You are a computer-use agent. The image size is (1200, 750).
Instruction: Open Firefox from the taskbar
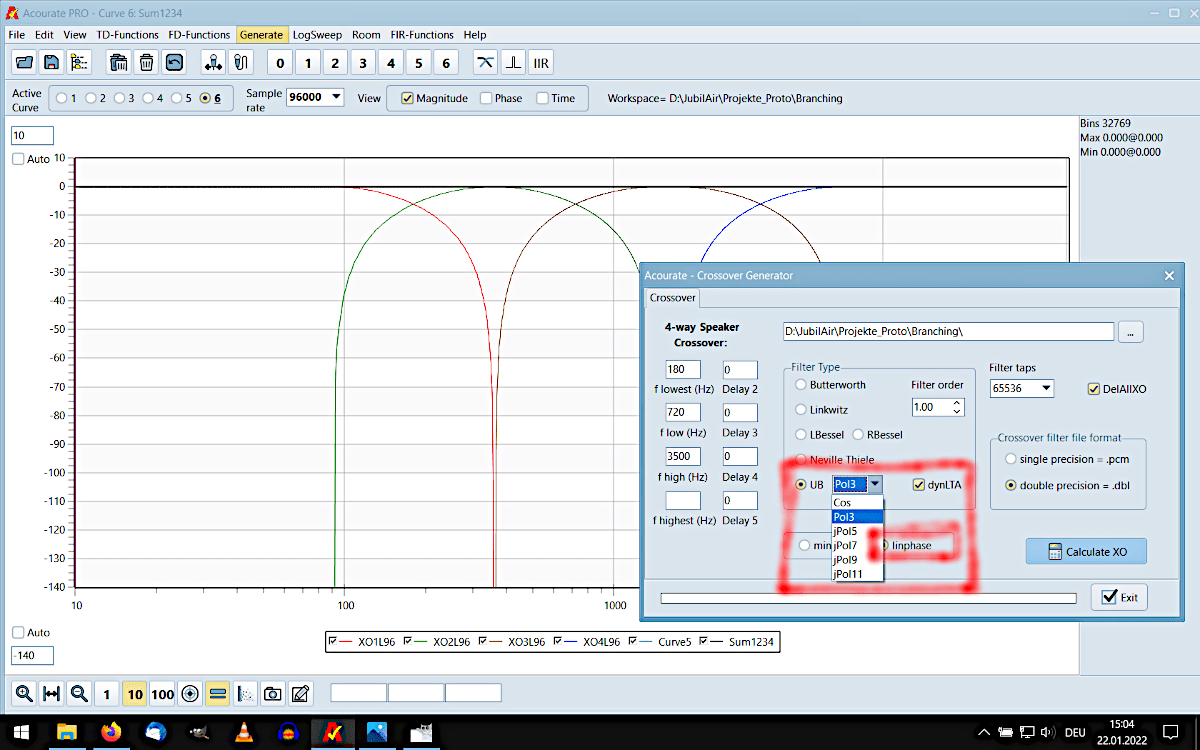(111, 732)
